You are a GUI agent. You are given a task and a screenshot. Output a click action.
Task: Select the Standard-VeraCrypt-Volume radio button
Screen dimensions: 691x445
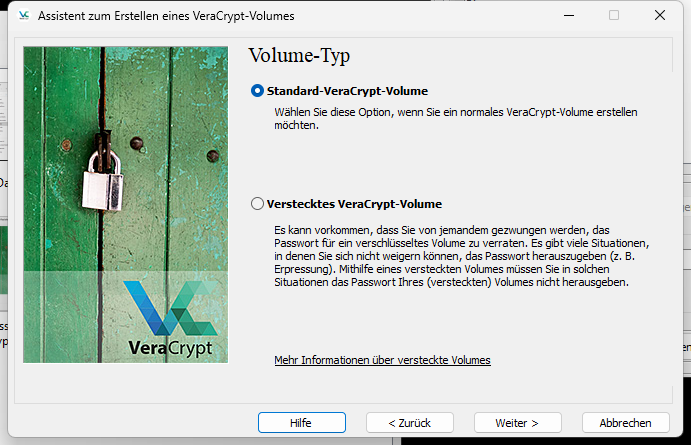257,91
